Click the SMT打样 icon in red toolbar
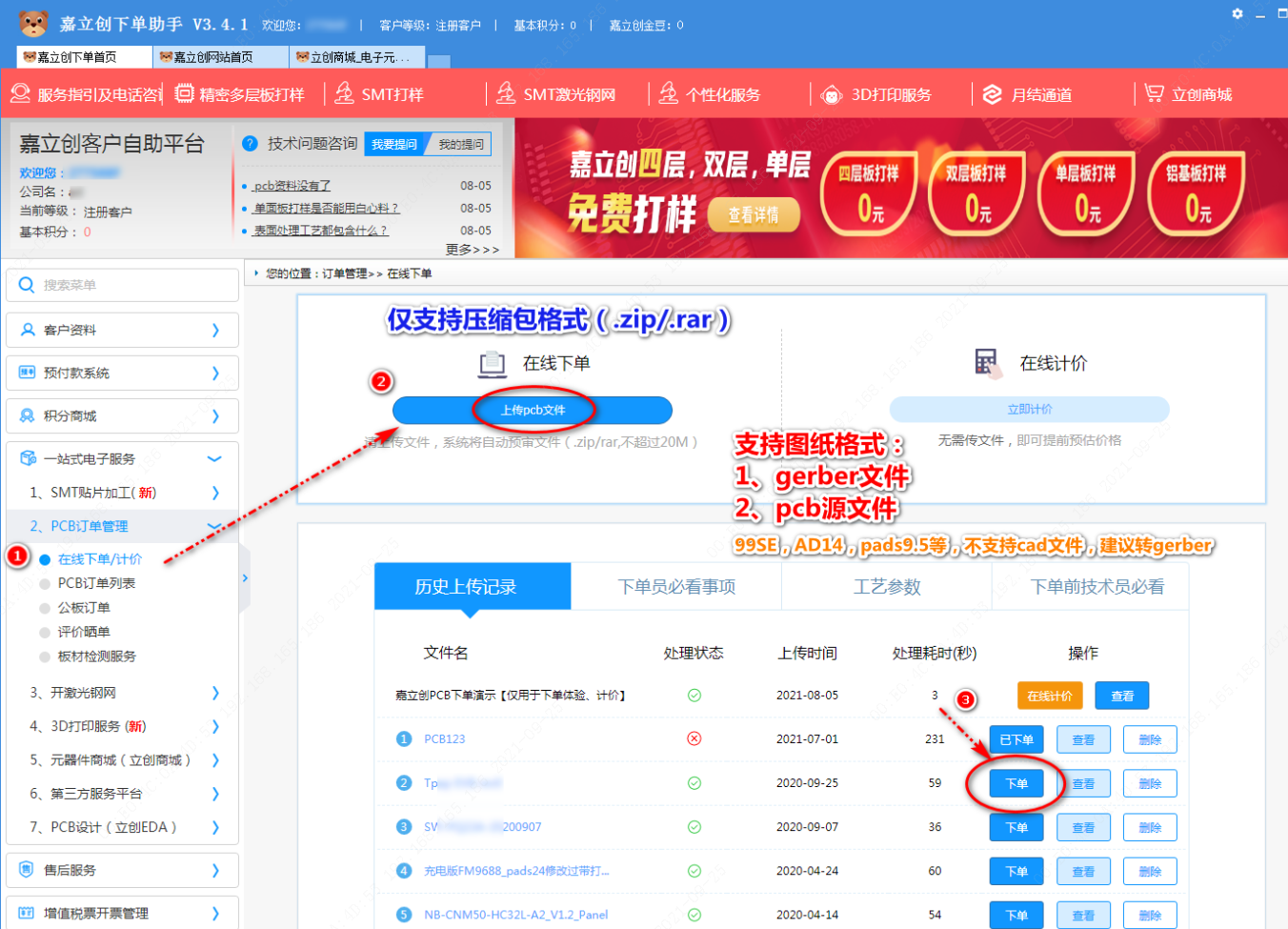1288x929 pixels. click(x=344, y=93)
